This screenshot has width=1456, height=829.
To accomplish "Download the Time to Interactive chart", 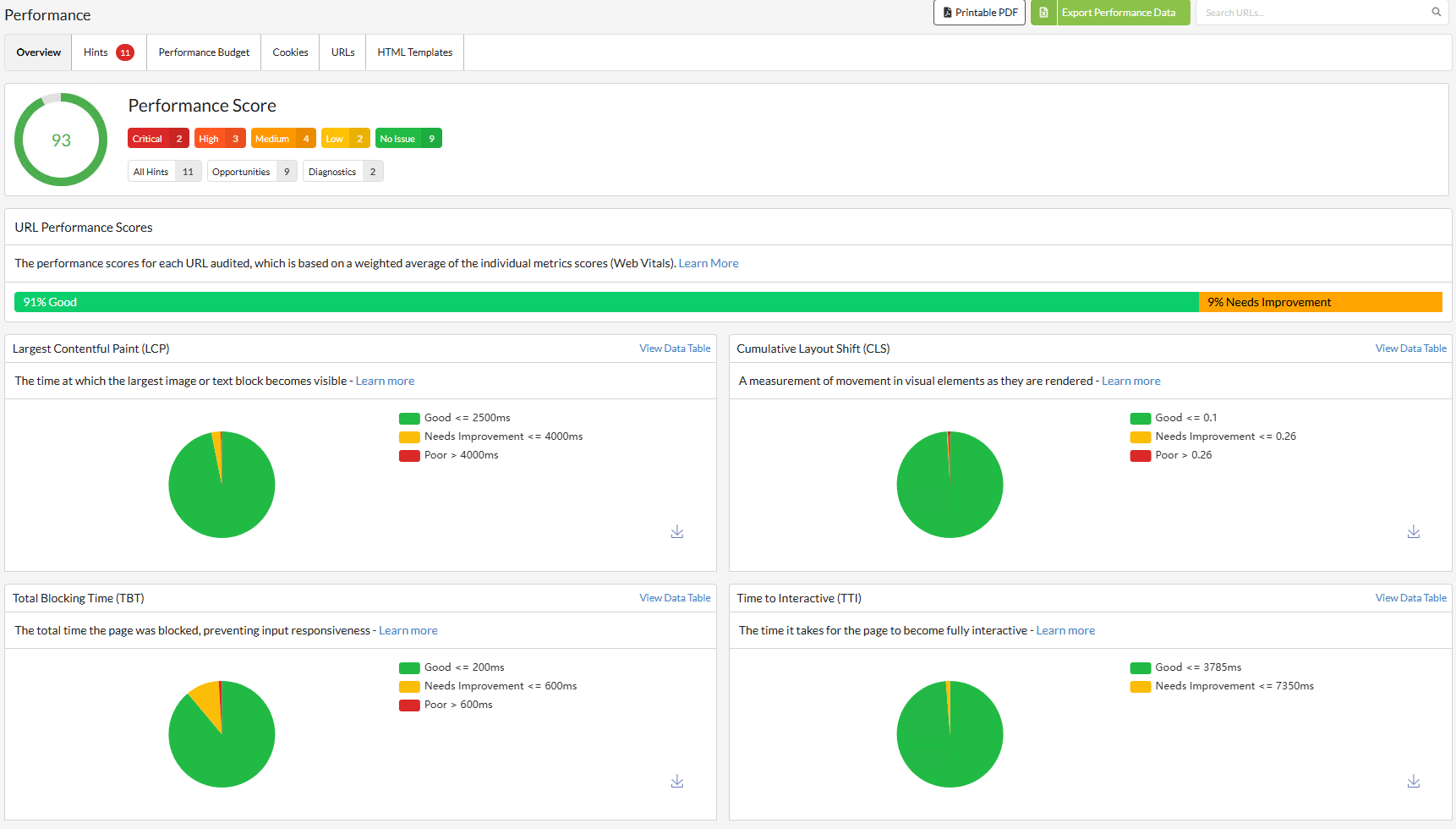I will pyautogui.click(x=1414, y=781).
